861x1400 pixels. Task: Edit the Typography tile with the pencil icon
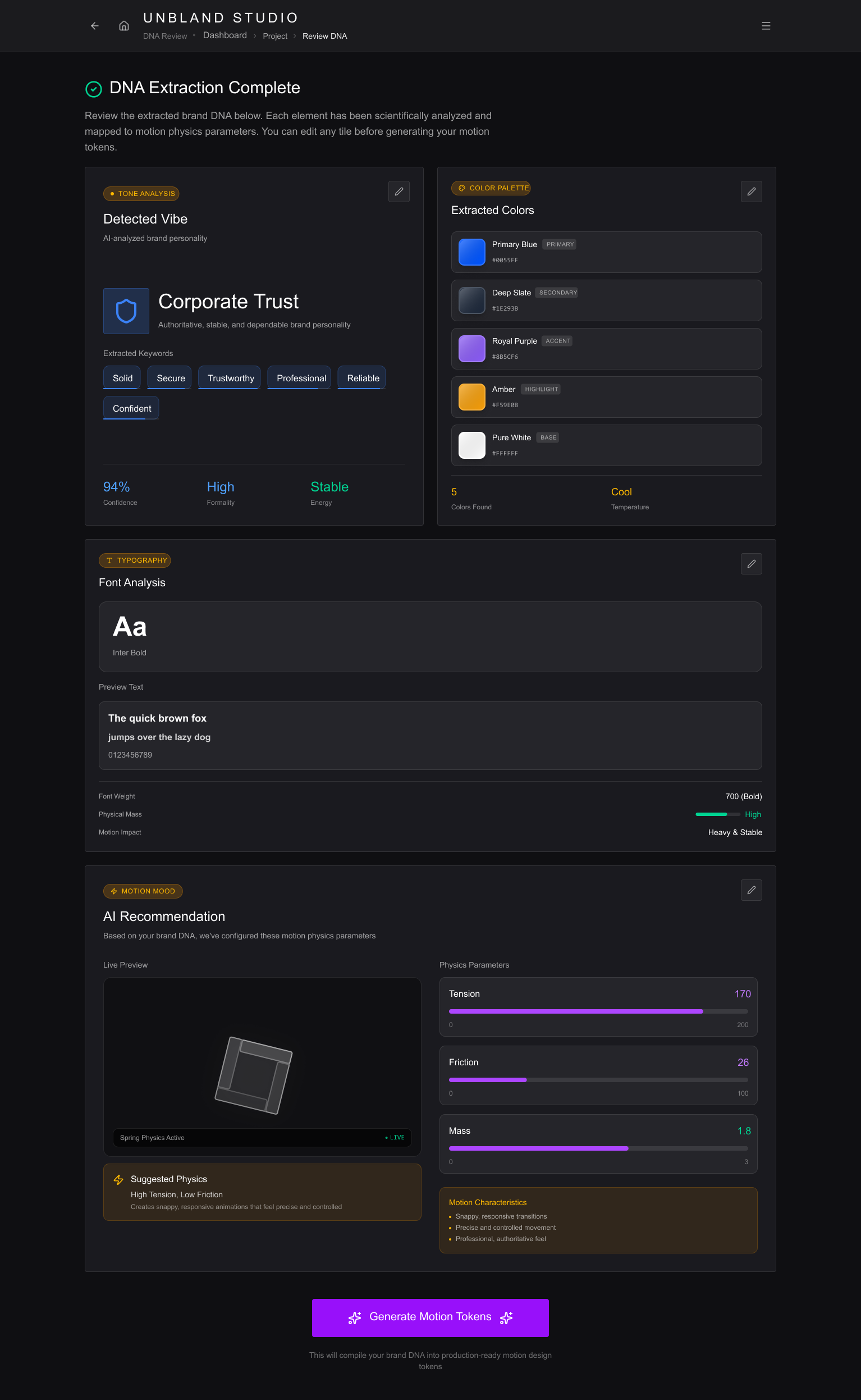click(751, 563)
